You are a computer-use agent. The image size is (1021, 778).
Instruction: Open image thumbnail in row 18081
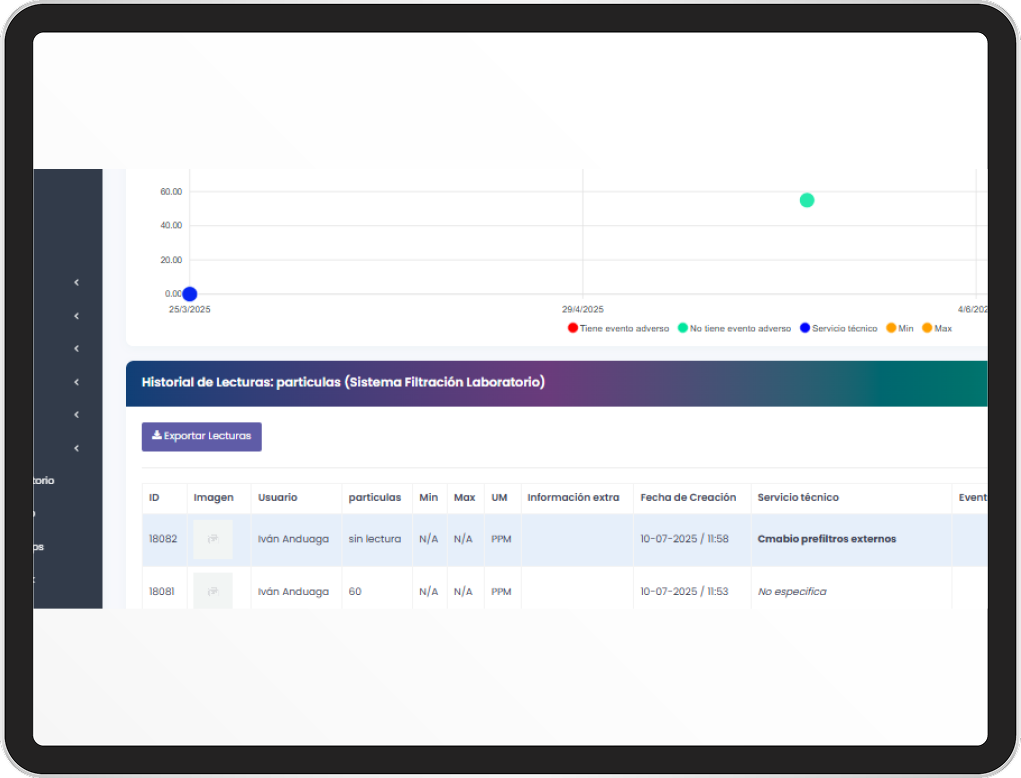[212, 591]
